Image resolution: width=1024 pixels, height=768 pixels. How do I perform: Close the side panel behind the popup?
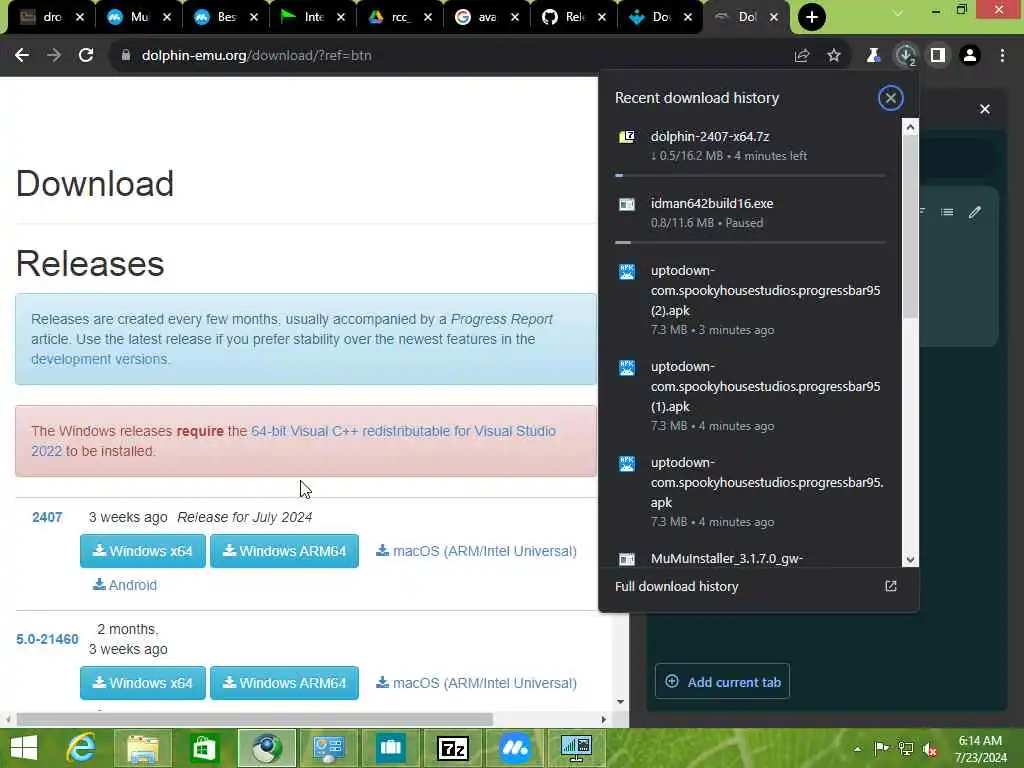(985, 109)
